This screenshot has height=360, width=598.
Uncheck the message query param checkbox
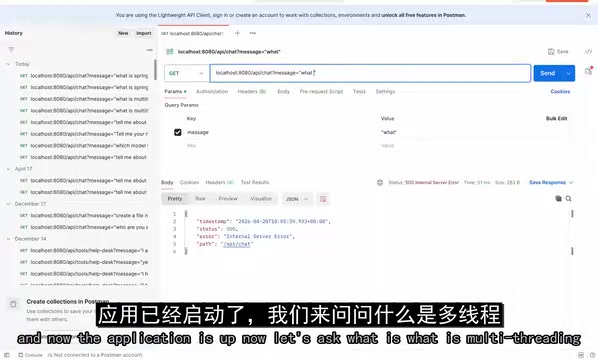[x=178, y=132]
